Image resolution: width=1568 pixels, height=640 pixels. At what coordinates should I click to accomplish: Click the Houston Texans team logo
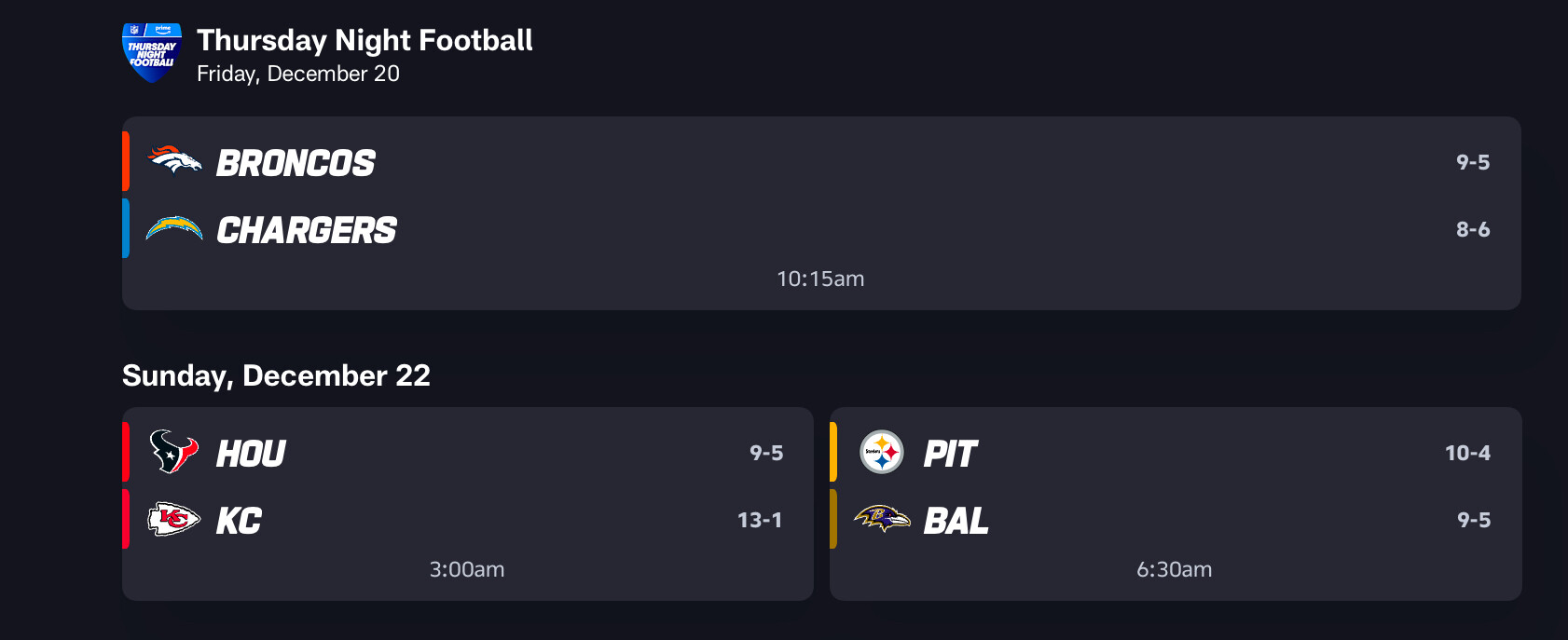point(174,452)
